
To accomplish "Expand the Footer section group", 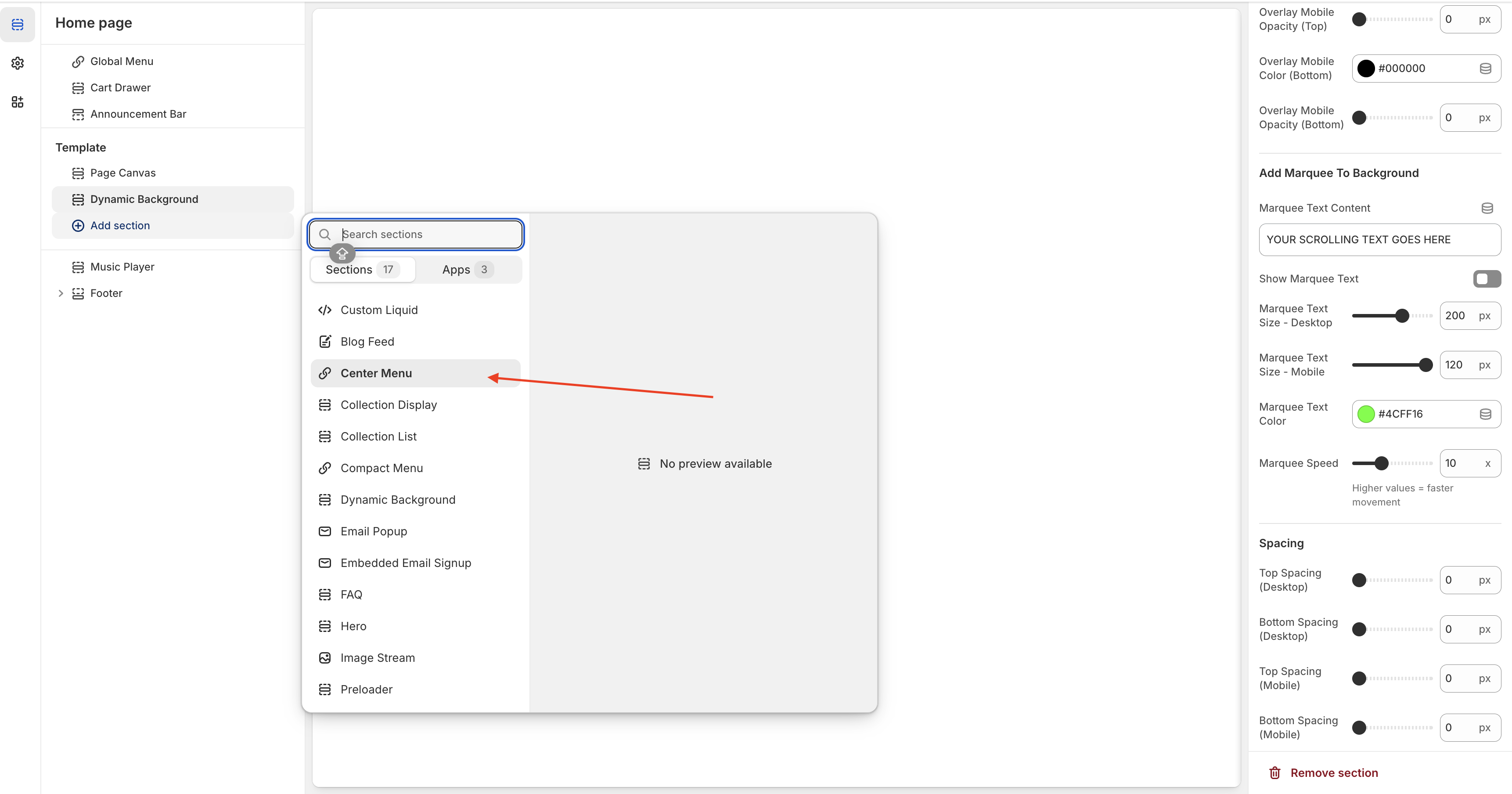I will (x=61, y=293).
